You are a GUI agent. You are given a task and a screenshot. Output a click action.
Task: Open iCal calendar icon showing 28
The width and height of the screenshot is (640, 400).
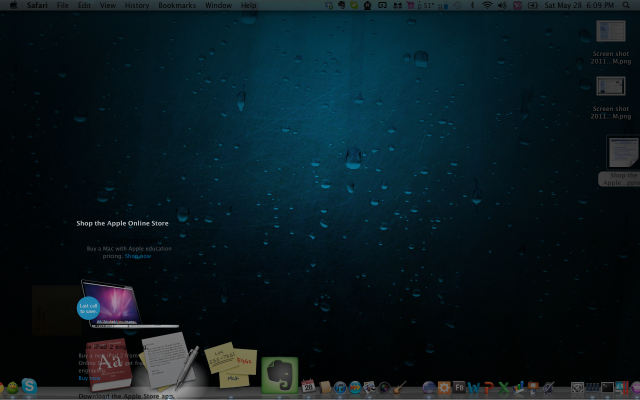pos(308,386)
